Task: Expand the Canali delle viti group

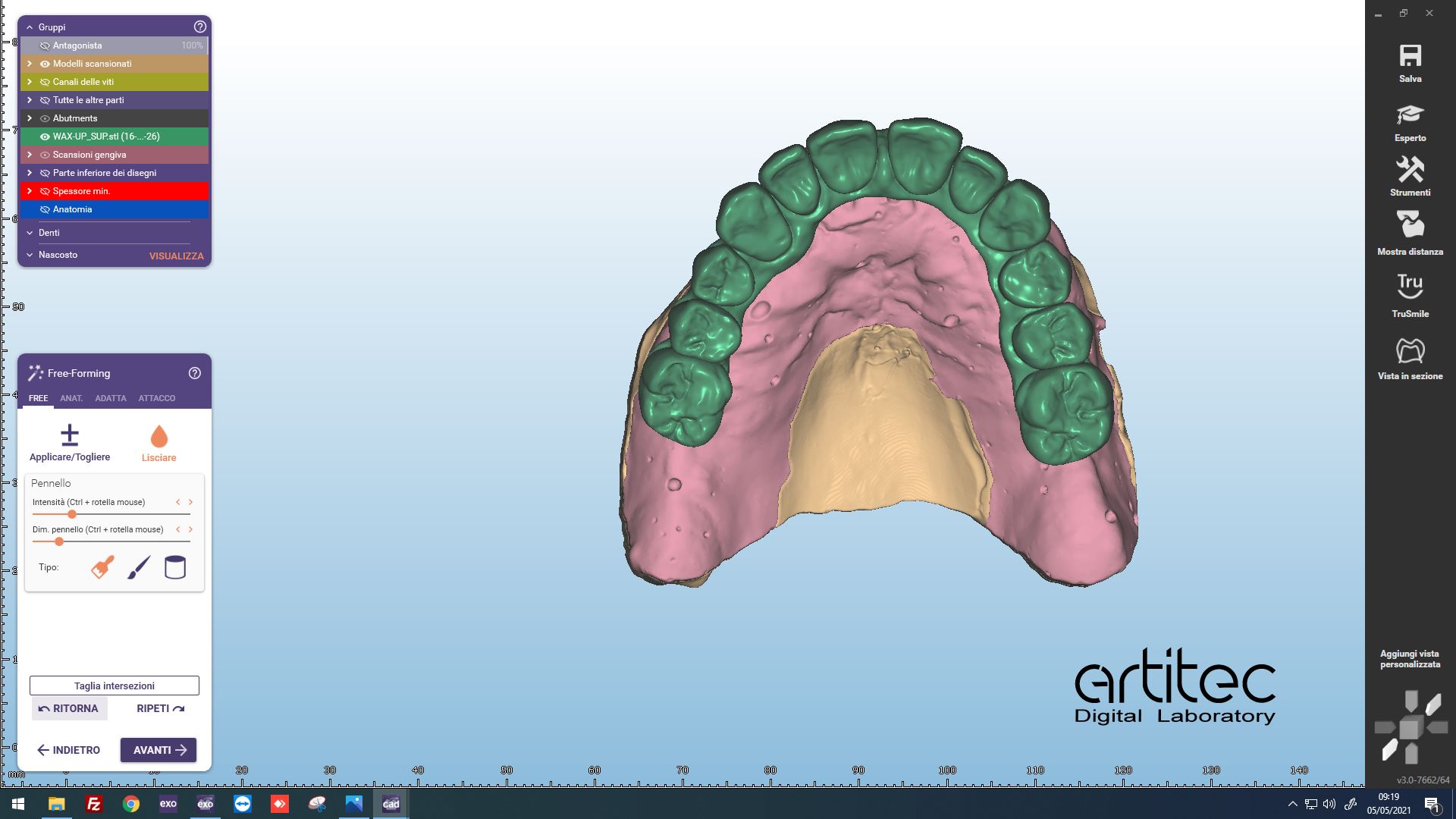Action: click(30, 82)
